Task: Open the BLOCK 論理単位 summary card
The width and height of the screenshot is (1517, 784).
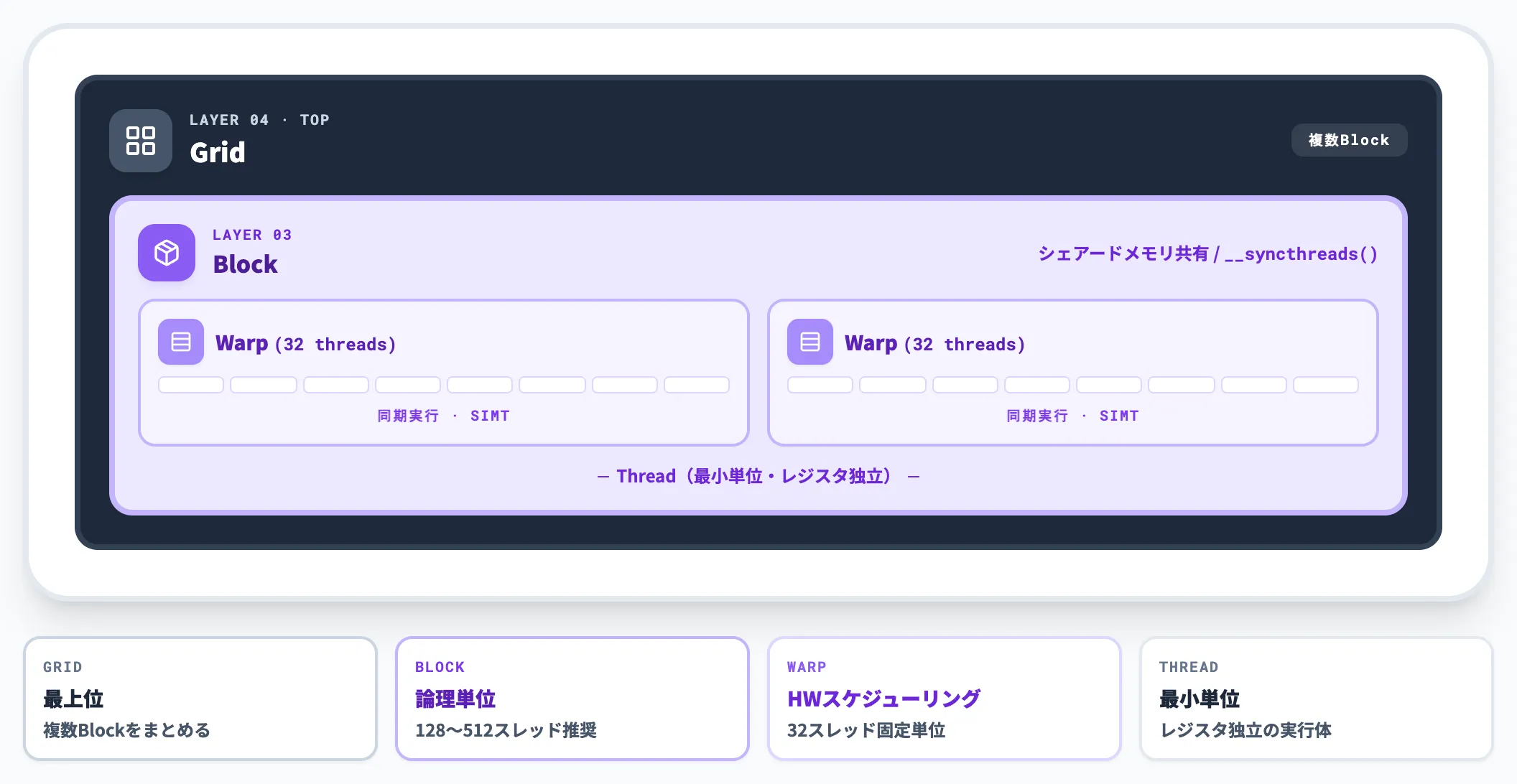Action: [x=572, y=699]
